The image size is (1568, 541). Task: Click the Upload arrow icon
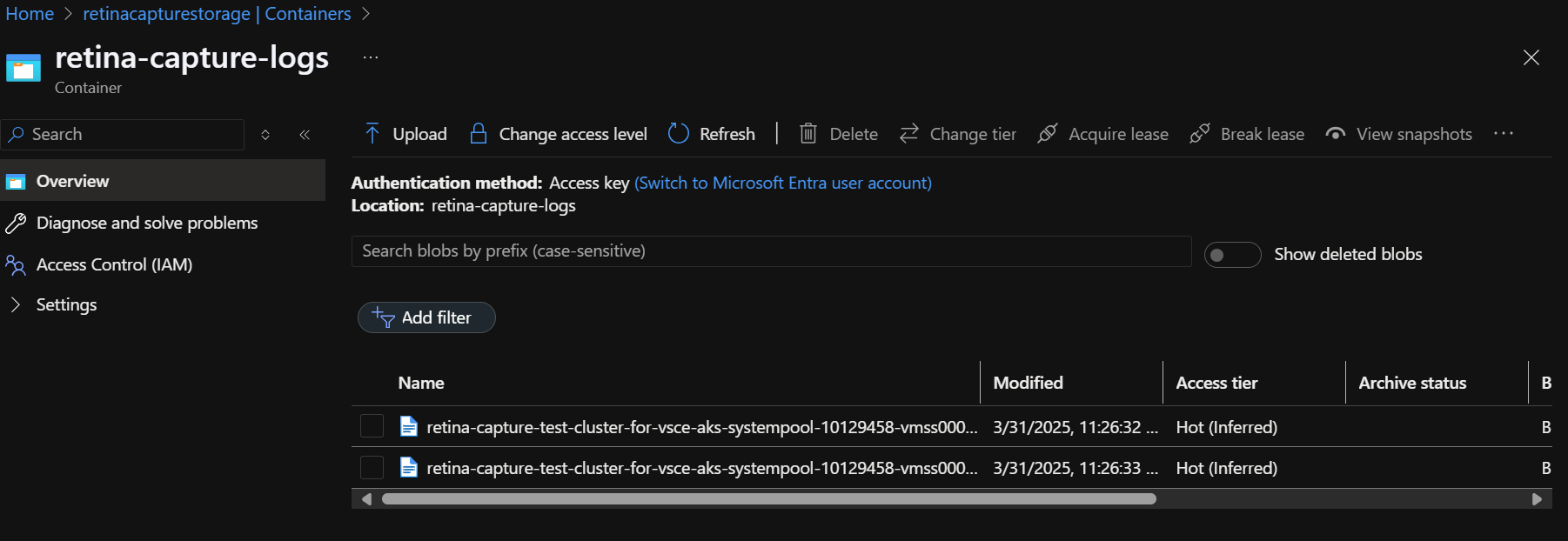pos(372,133)
